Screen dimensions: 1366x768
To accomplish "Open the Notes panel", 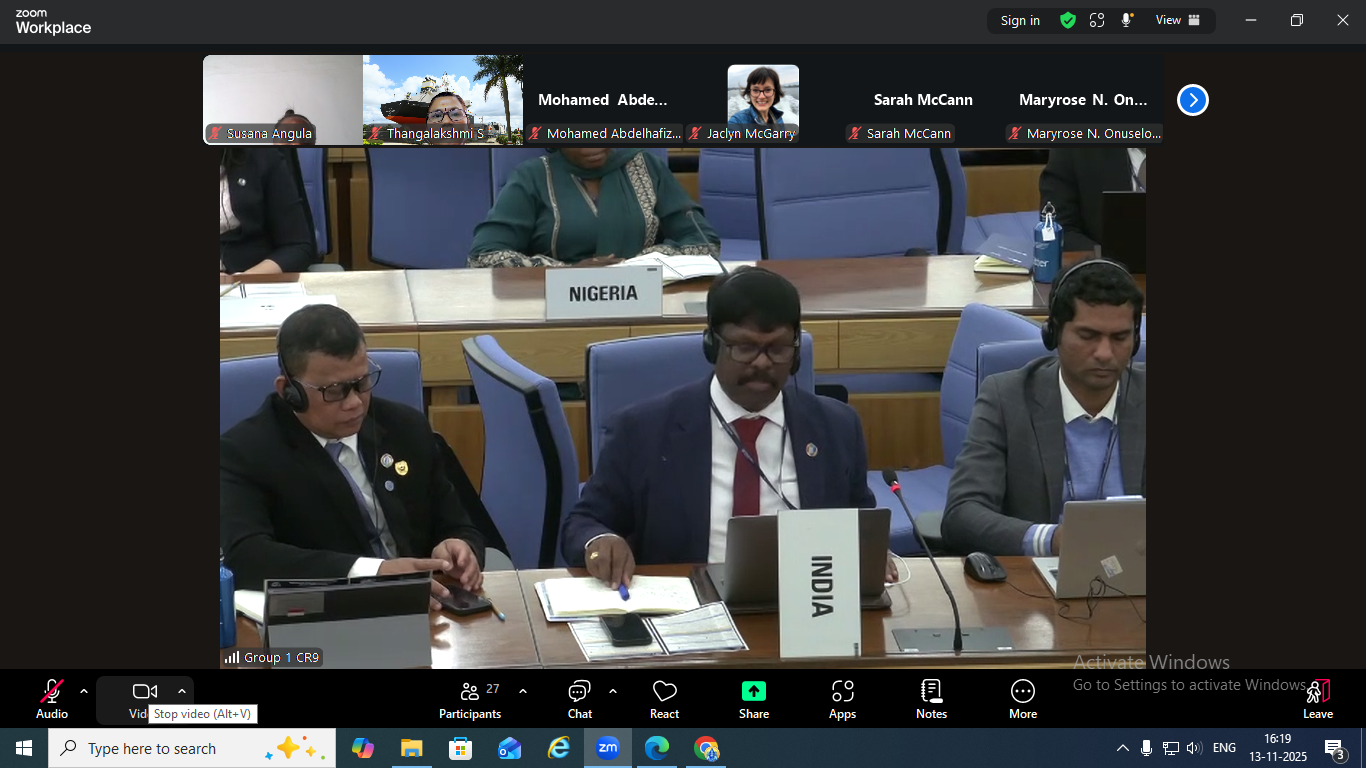I will [x=931, y=699].
